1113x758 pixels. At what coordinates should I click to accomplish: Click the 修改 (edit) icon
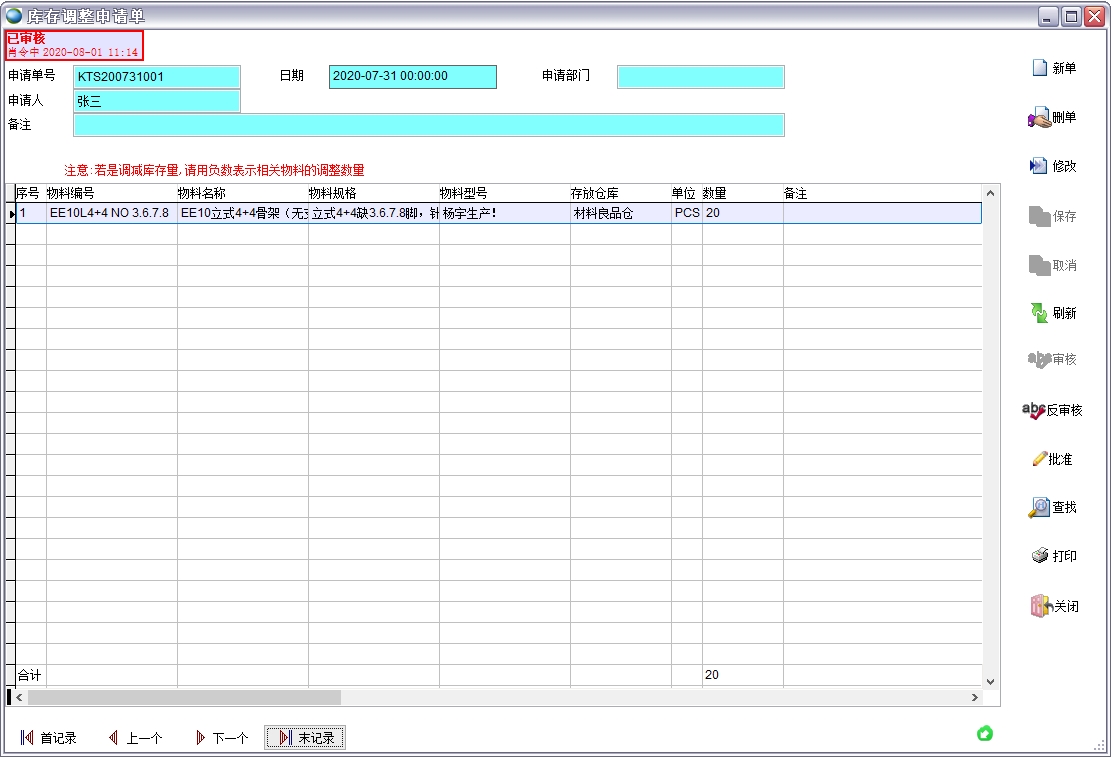click(1039, 166)
